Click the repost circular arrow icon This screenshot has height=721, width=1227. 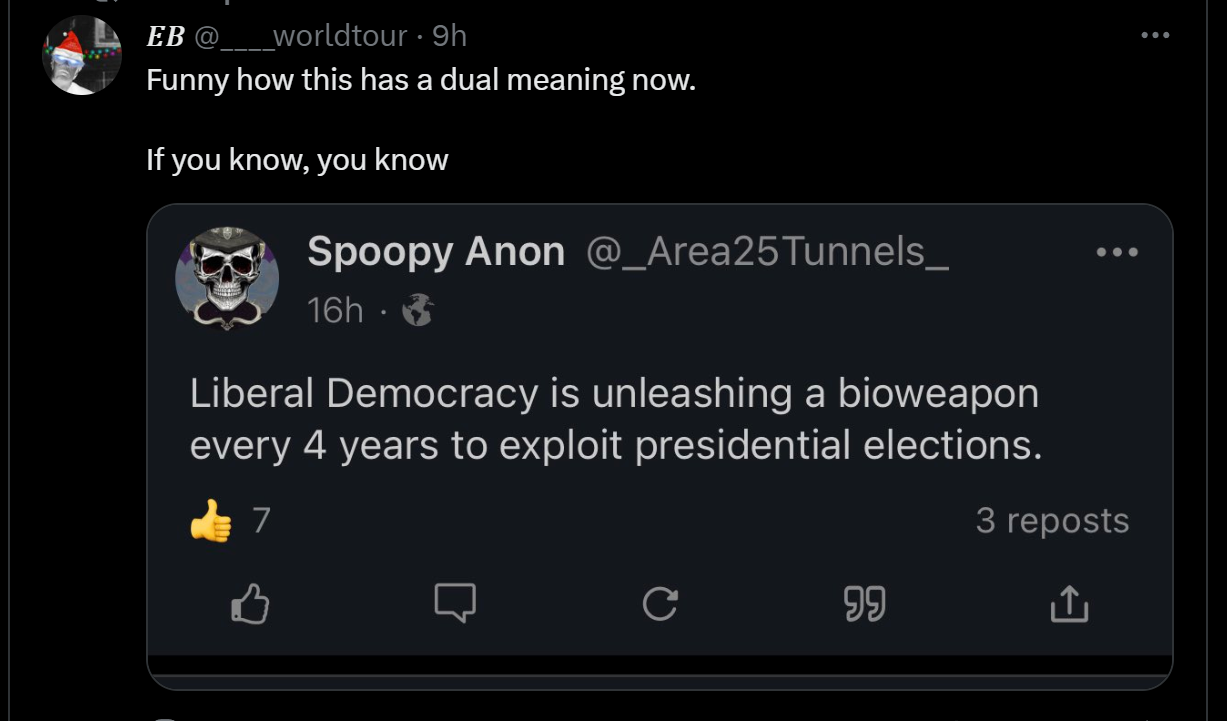tap(659, 603)
